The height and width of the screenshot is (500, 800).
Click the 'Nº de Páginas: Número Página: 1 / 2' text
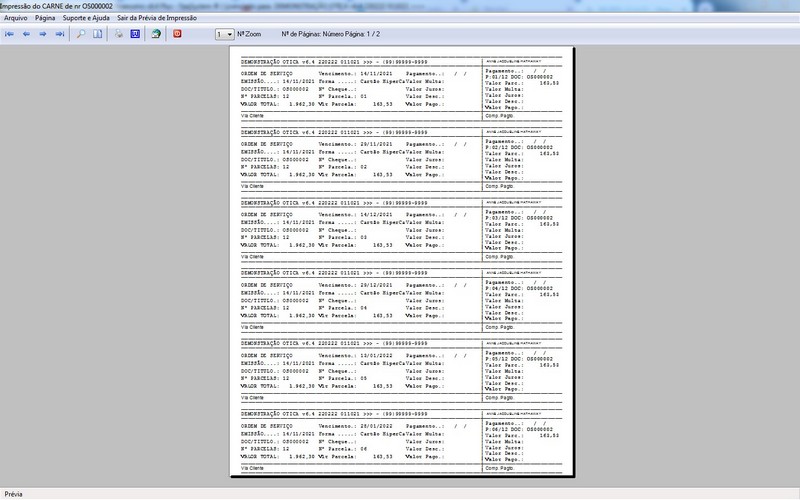[x=331, y=34]
